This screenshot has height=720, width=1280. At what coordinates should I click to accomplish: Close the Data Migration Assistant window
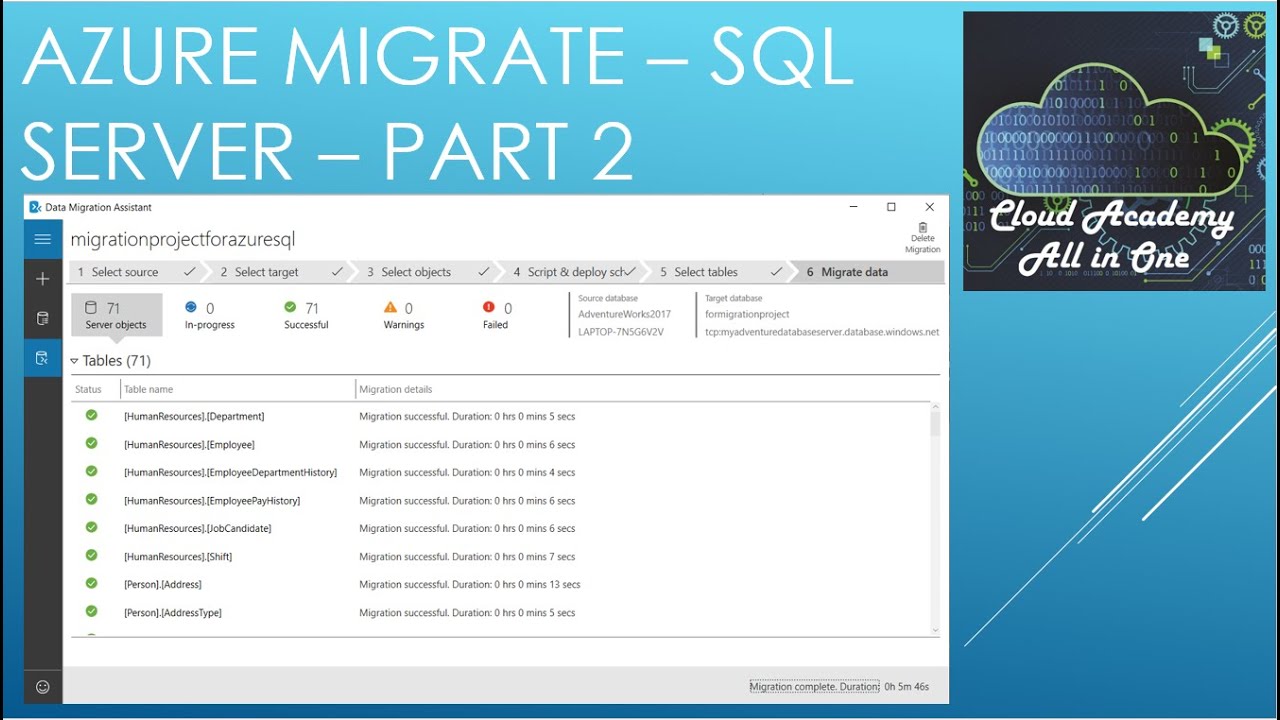tap(929, 207)
